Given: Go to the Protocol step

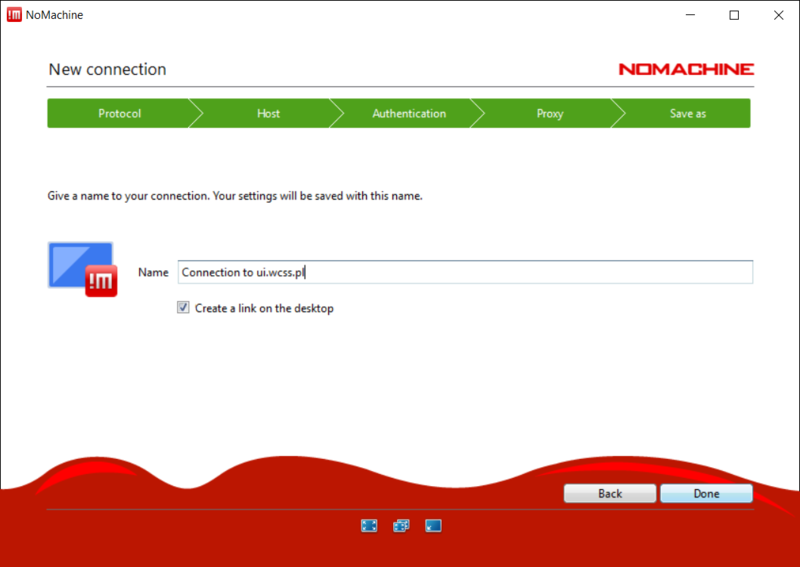Looking at the screenshot, I should coord(119,114).
